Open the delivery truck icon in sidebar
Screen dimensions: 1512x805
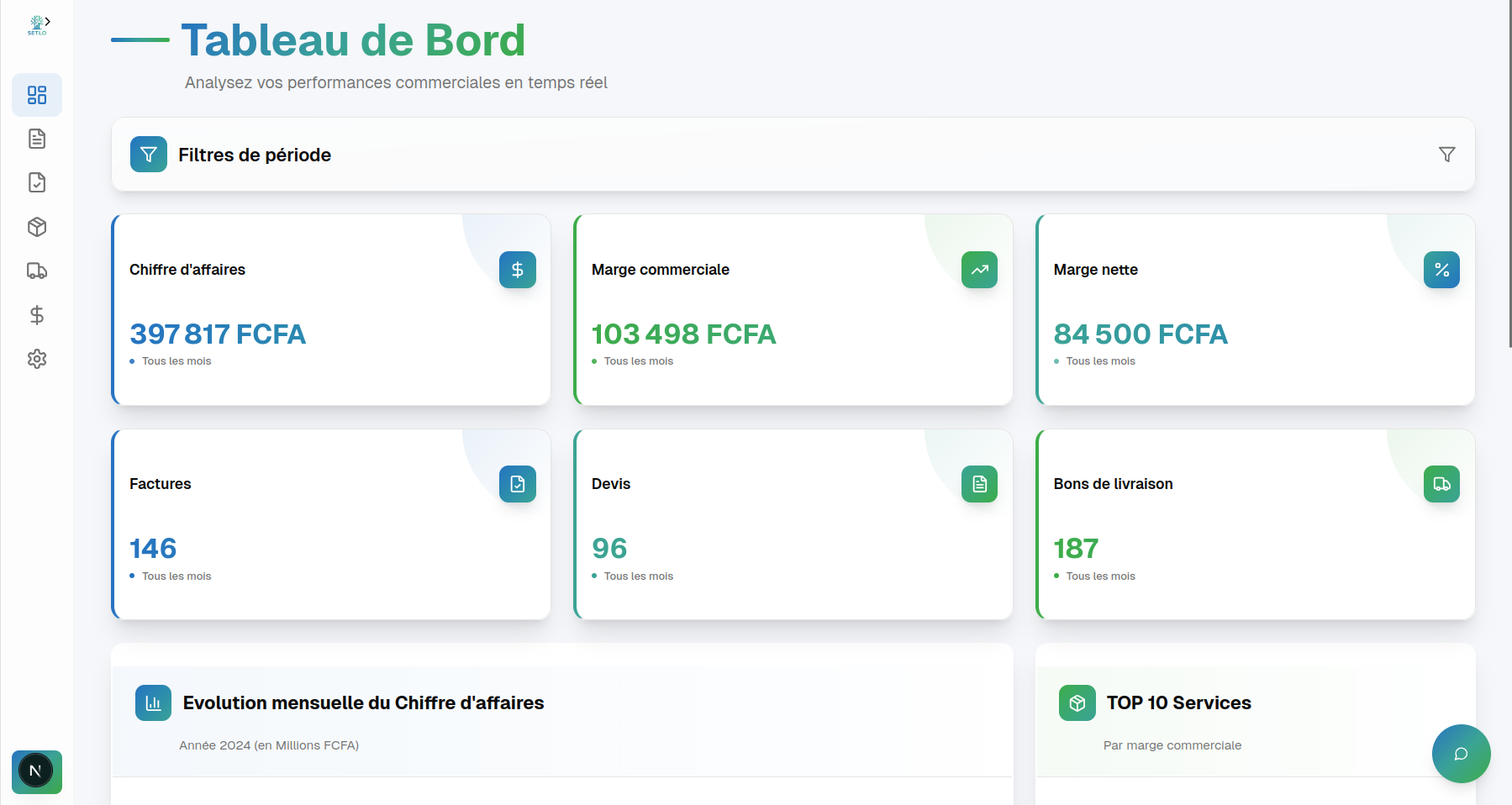coord(36,271)
